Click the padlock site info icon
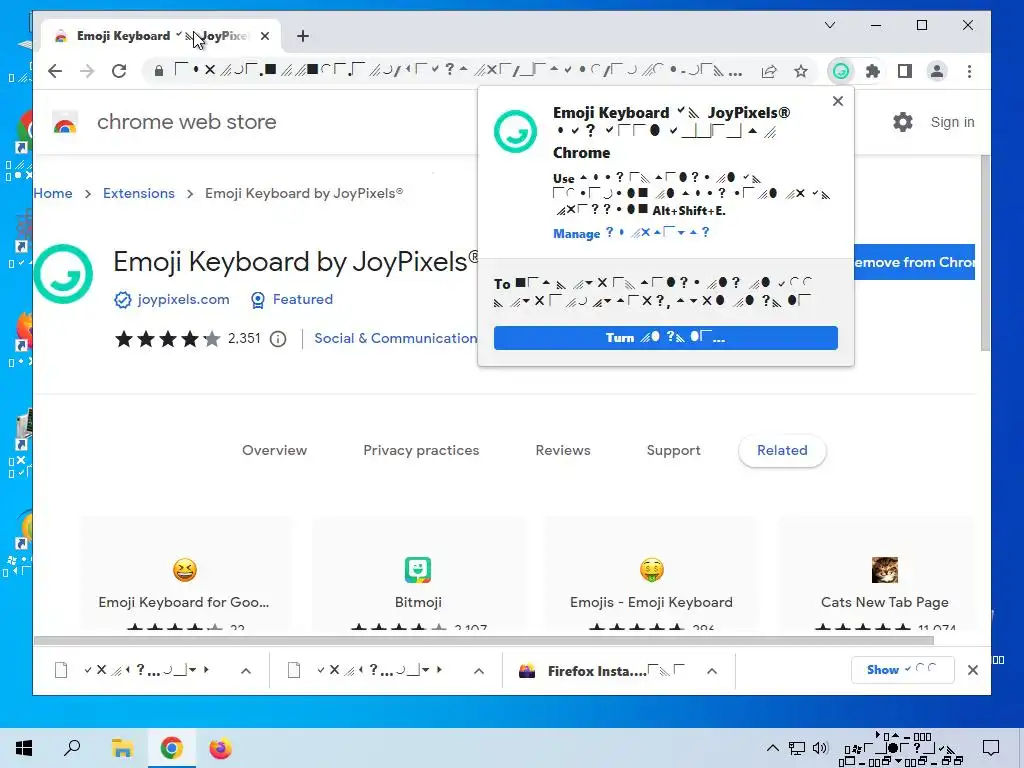This screenshot has height=768, width=1024. (158, 71)
